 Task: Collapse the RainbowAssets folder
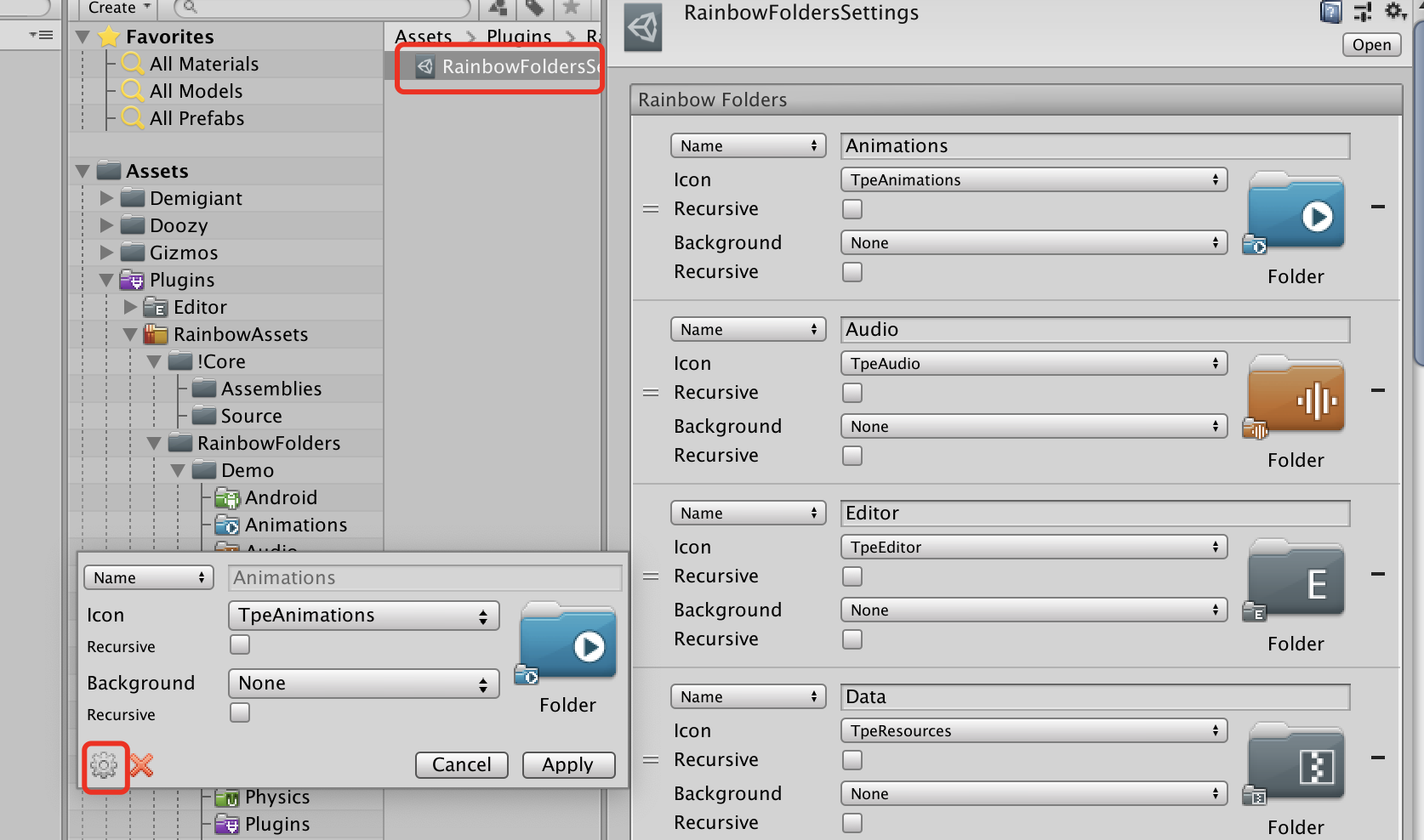(130, 334)
